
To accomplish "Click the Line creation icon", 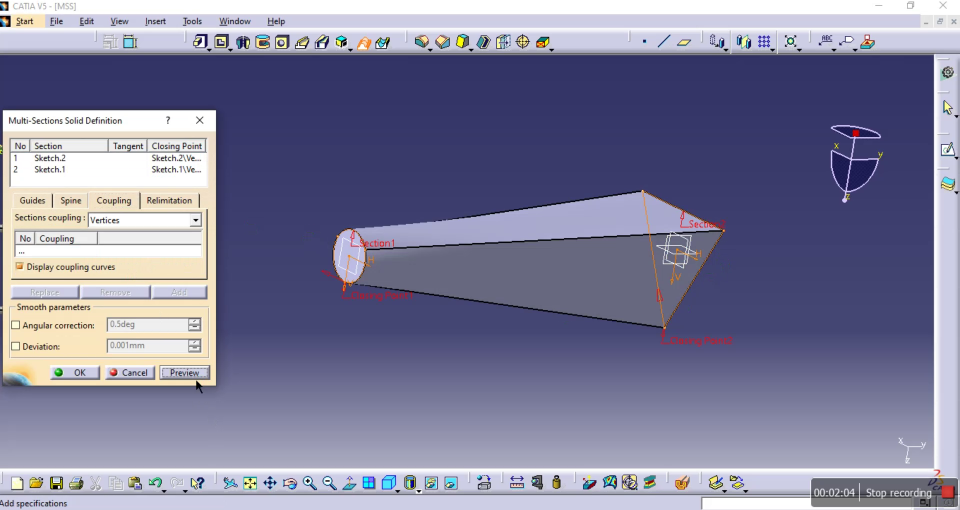I will 664,42.
